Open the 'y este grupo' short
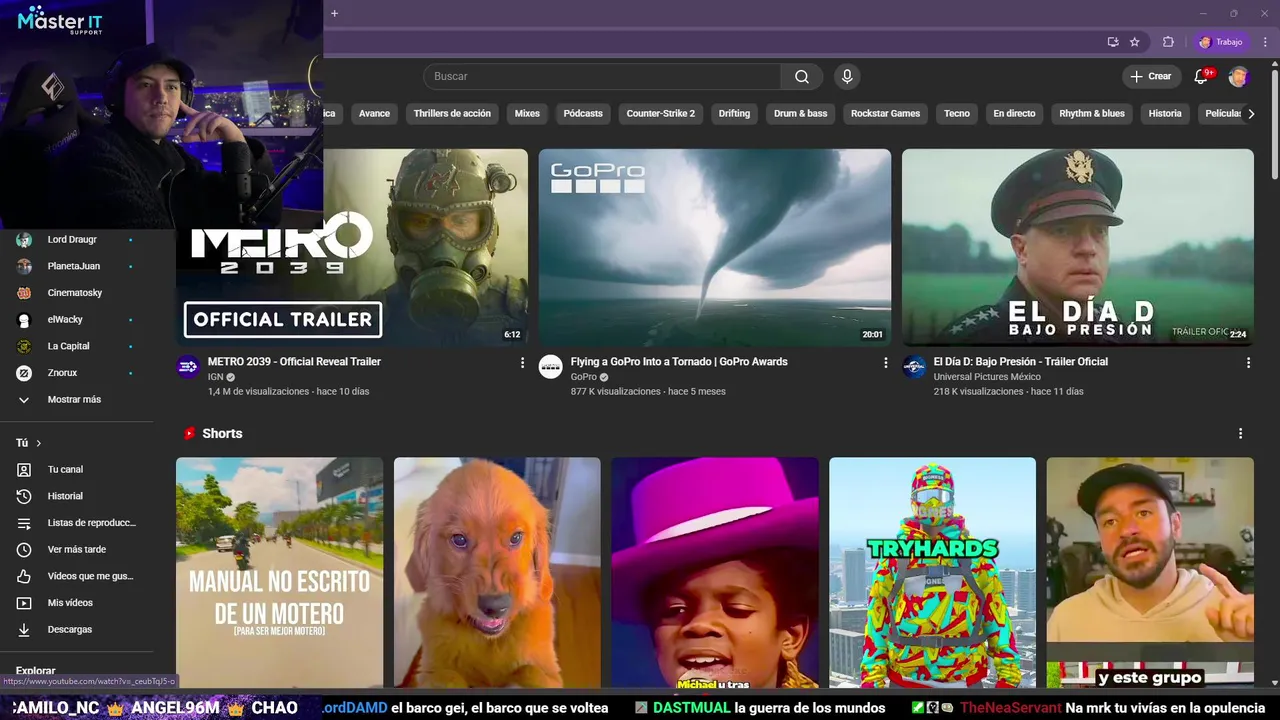The width and height of the screenshot is (1280, 720). point(1150,573)
